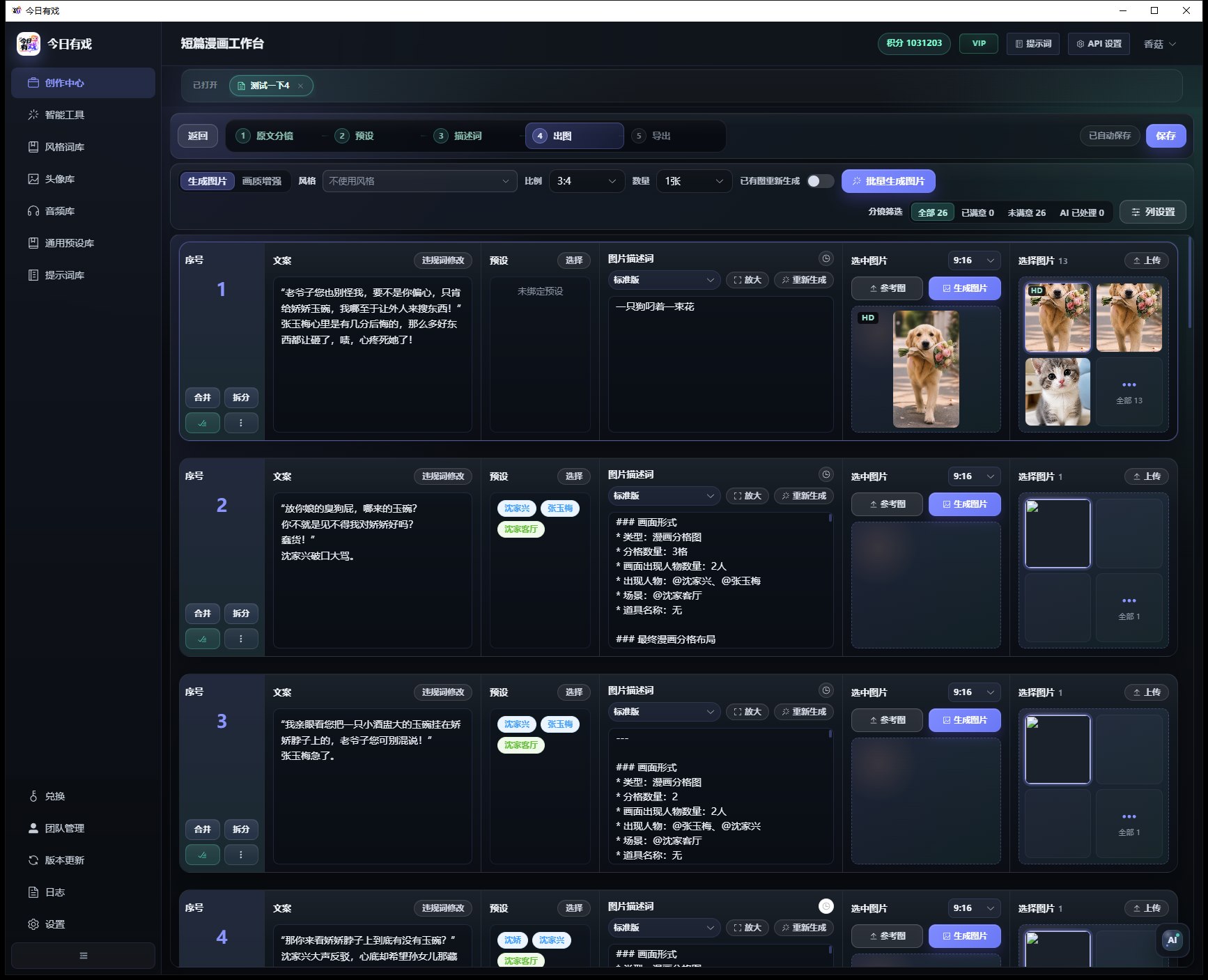The height and width of the screenshot is (980, 1208).
Task: Open 音频库 headphone sidebar item
Action: (x=83, y=211)
